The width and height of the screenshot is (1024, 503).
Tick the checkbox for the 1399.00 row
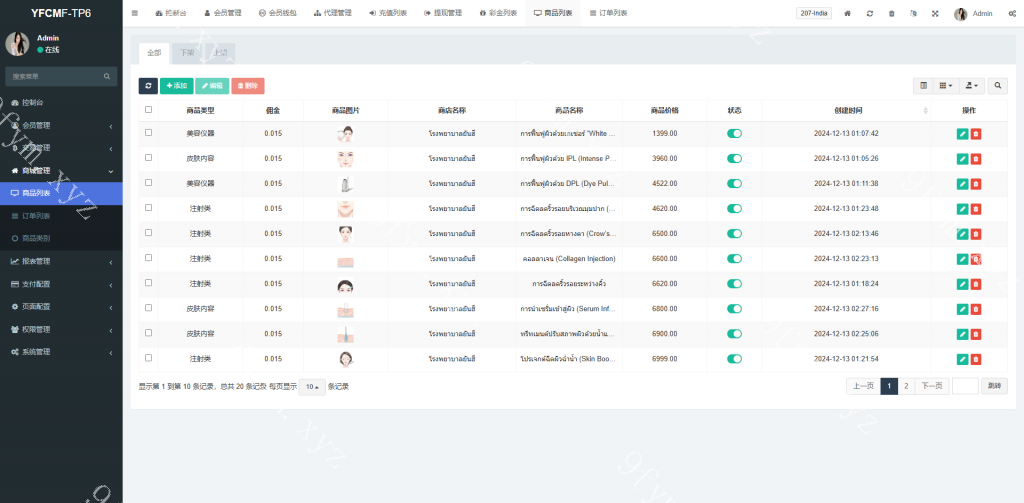148,133
